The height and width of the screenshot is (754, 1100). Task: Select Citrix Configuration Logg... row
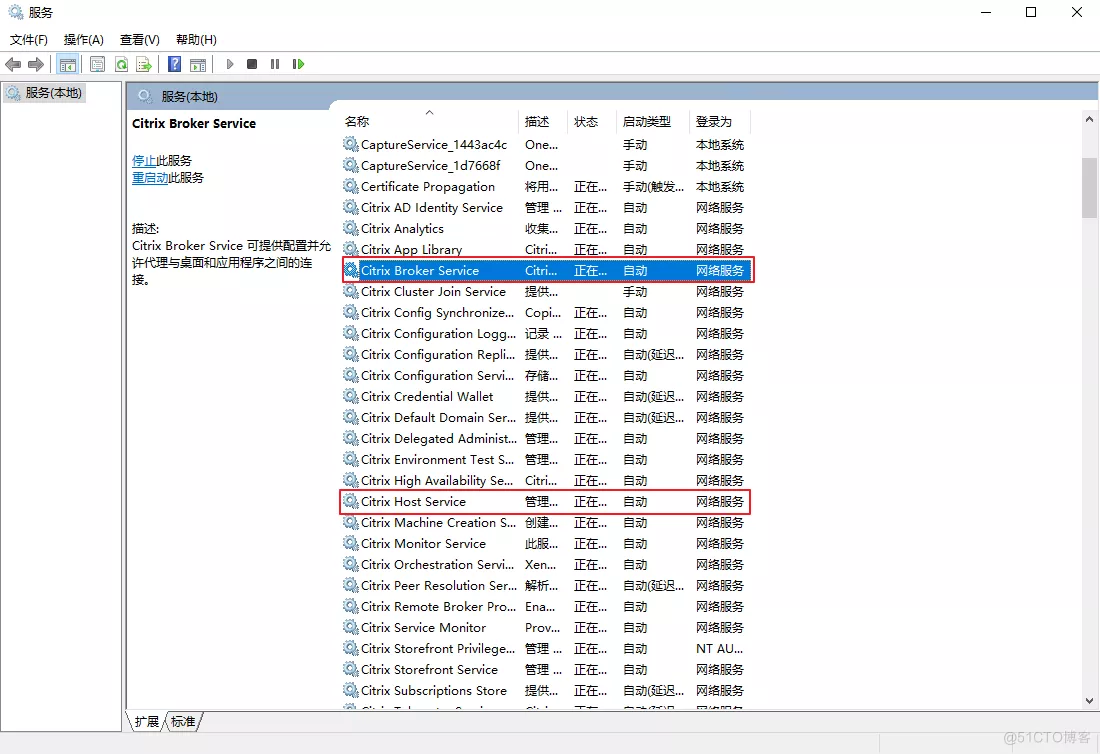point(545,333)
